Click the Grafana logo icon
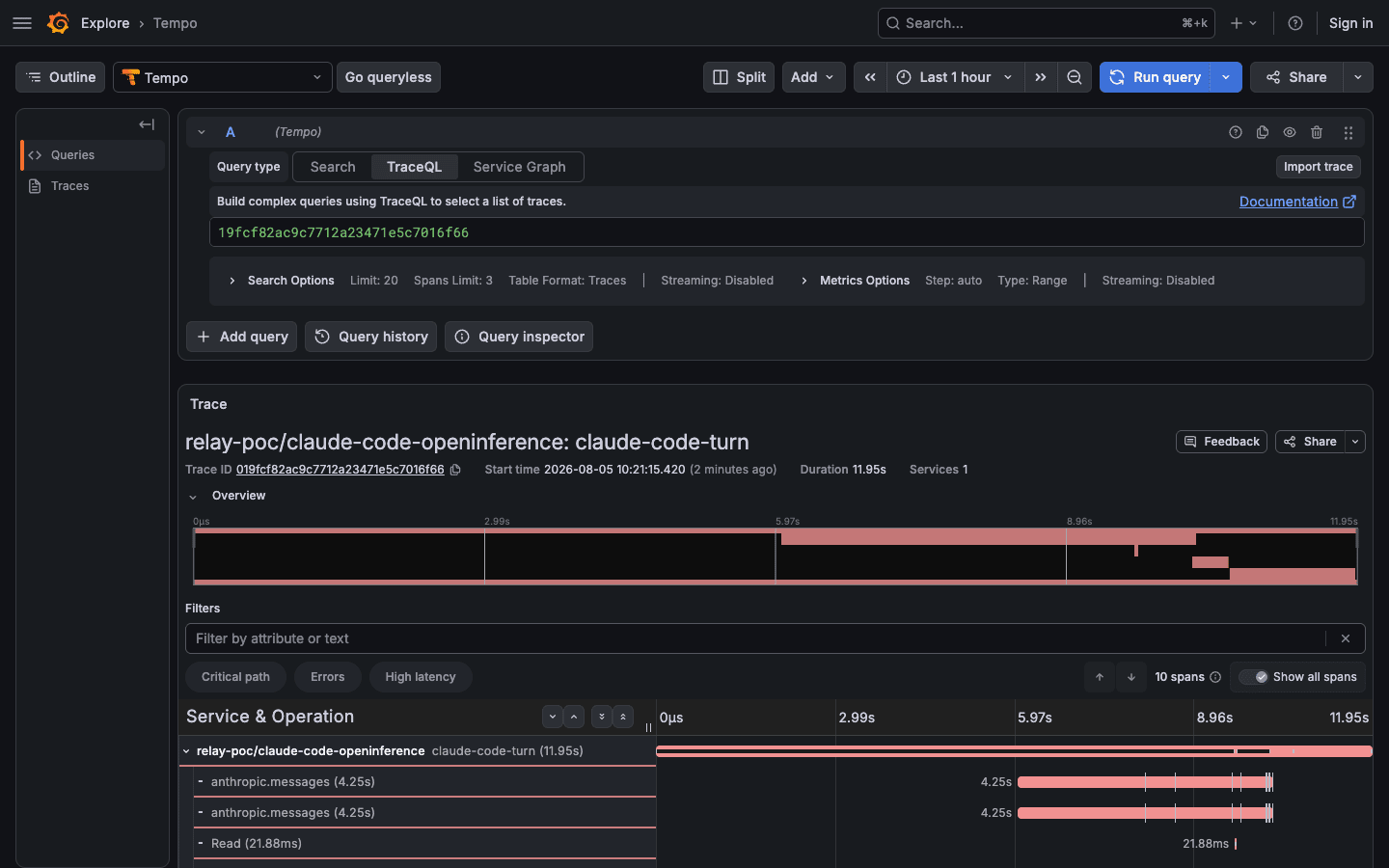Viewport: 1389px width, 868px height. [x=58, y=23]
